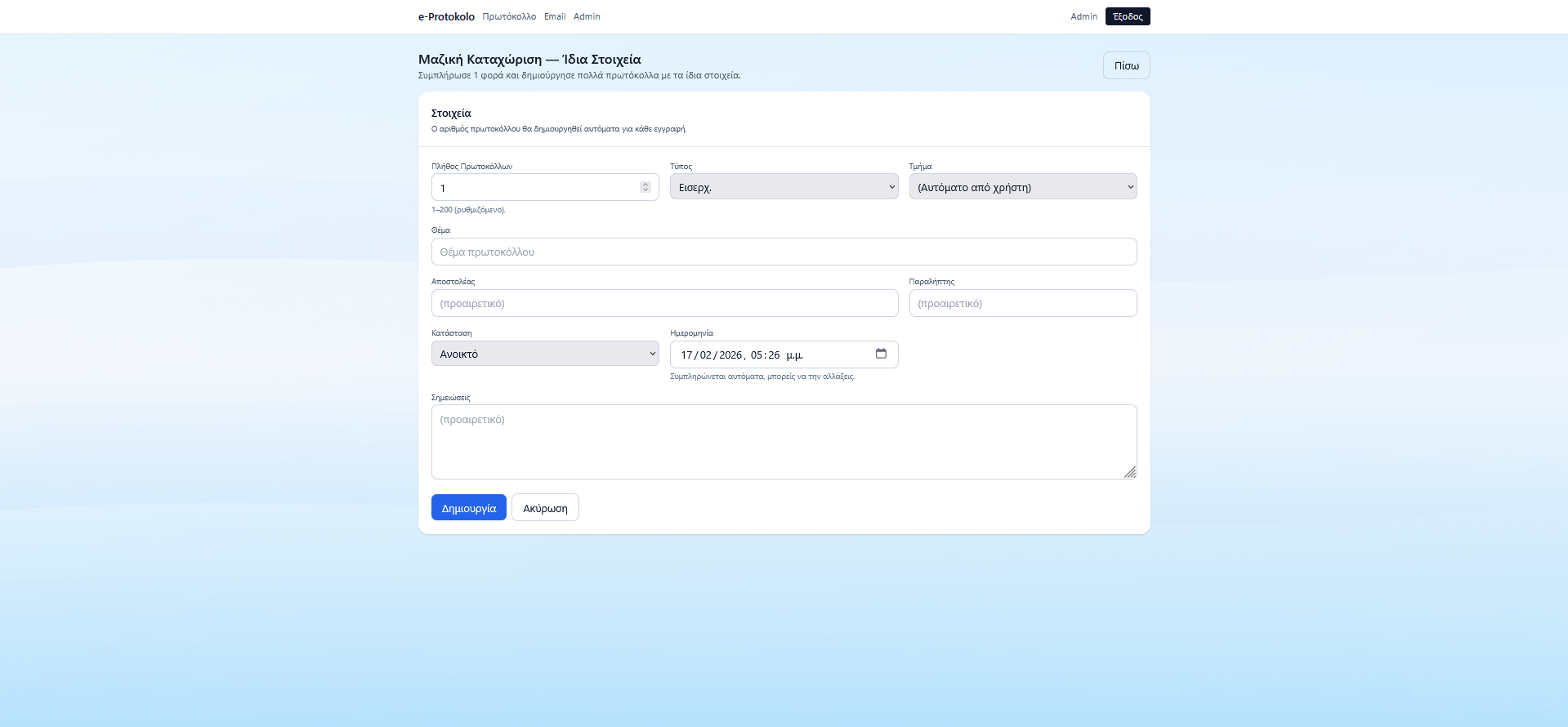Image resolution: width=1568 pixels, height=727 pixels.
Task: Click the hint 'Συμπληρώνεται αυτόματα, μπορείς να την αλλάξεις.'
Action: tap(762, 377)
